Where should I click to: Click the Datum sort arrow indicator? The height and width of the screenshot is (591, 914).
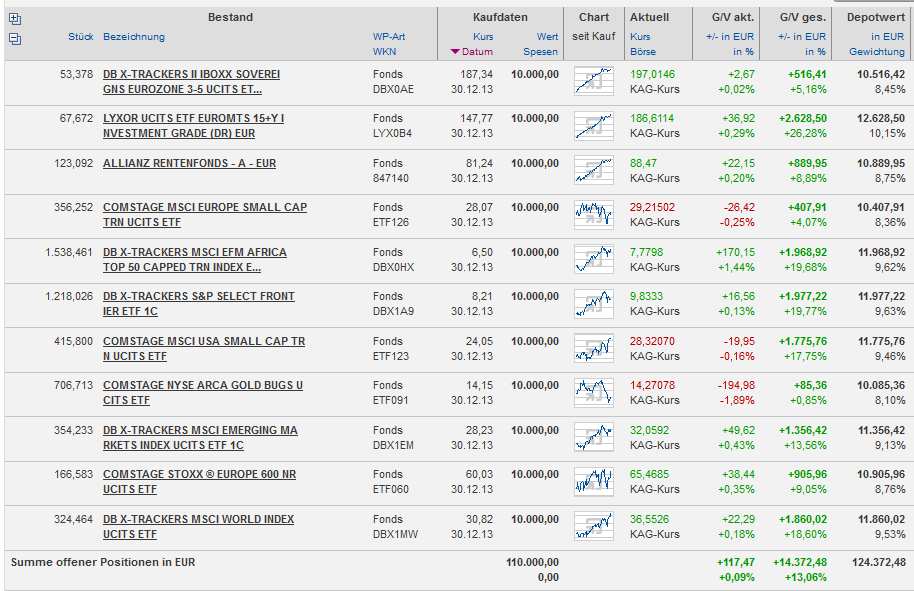pyautogui.click(x=455, y=52)
